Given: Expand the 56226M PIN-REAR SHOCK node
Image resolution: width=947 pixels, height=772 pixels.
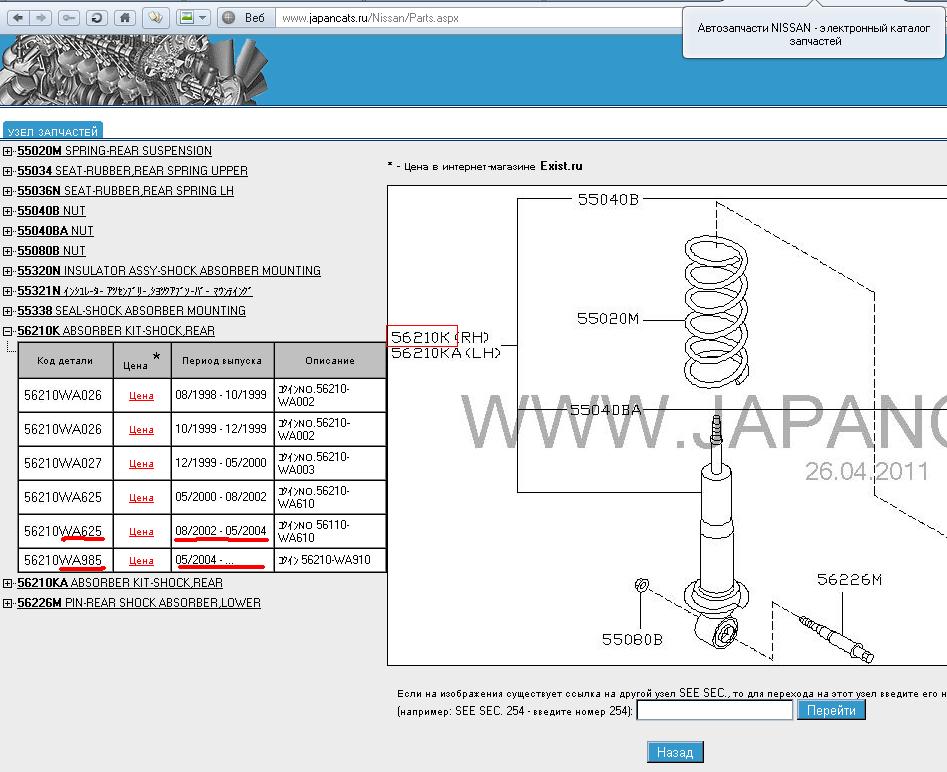Looking at the screenshot, I should (x=7, y=603).
